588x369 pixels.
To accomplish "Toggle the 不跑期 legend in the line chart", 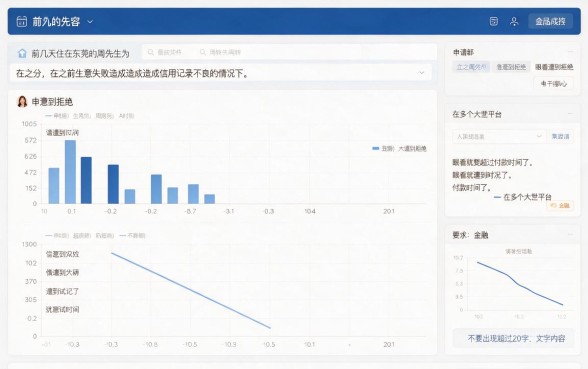I will click(132, 236).
